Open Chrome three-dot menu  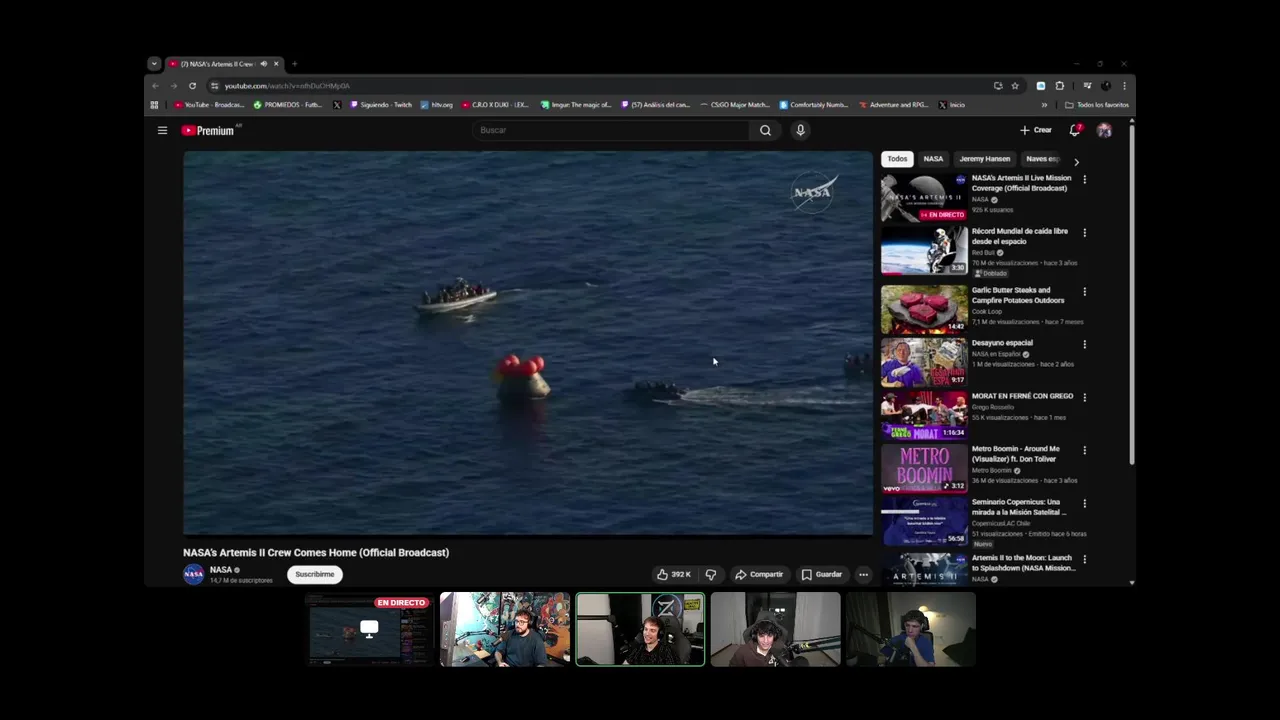pos(1124,86)
